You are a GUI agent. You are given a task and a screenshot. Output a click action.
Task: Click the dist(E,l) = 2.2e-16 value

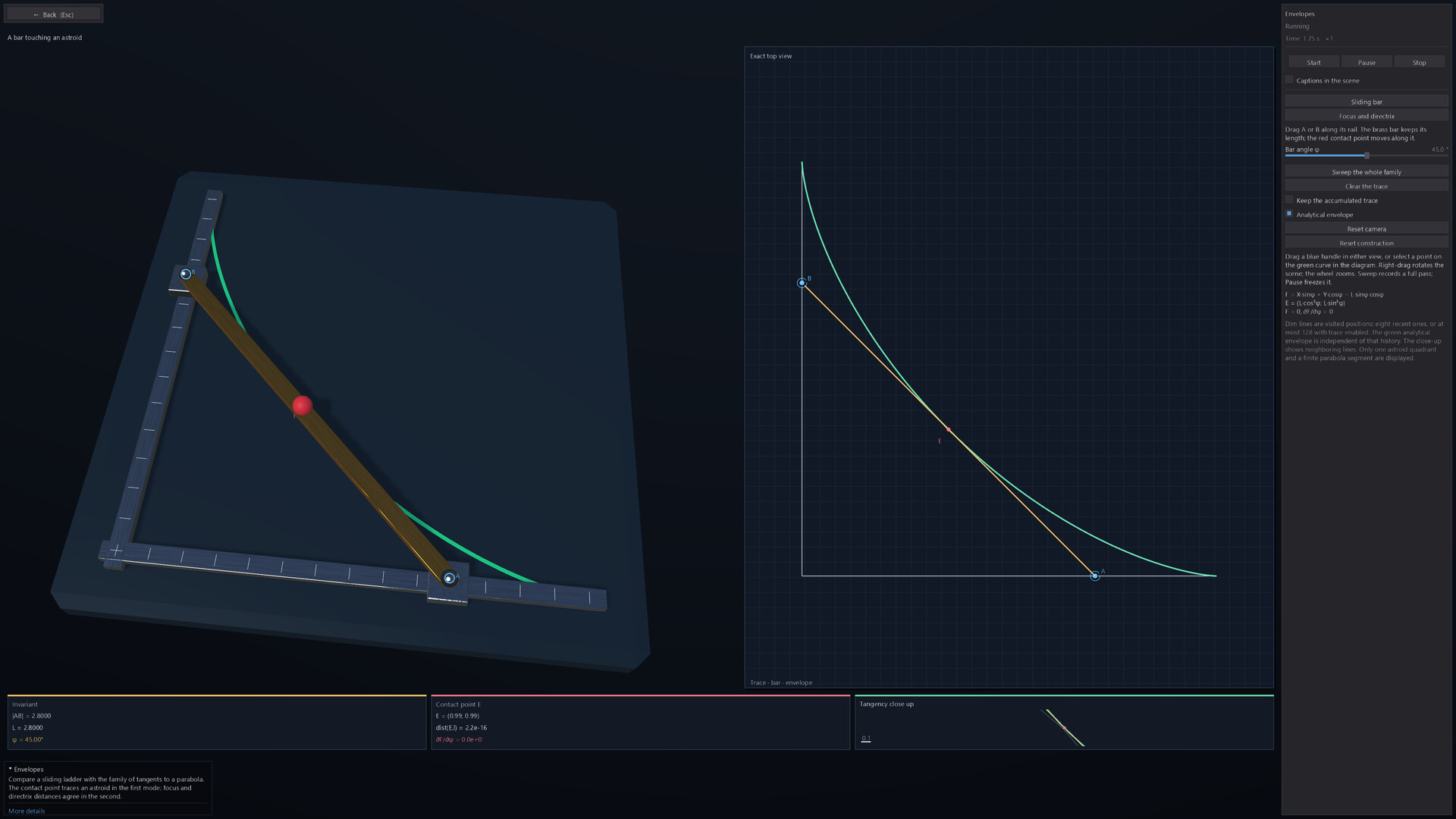461,728
